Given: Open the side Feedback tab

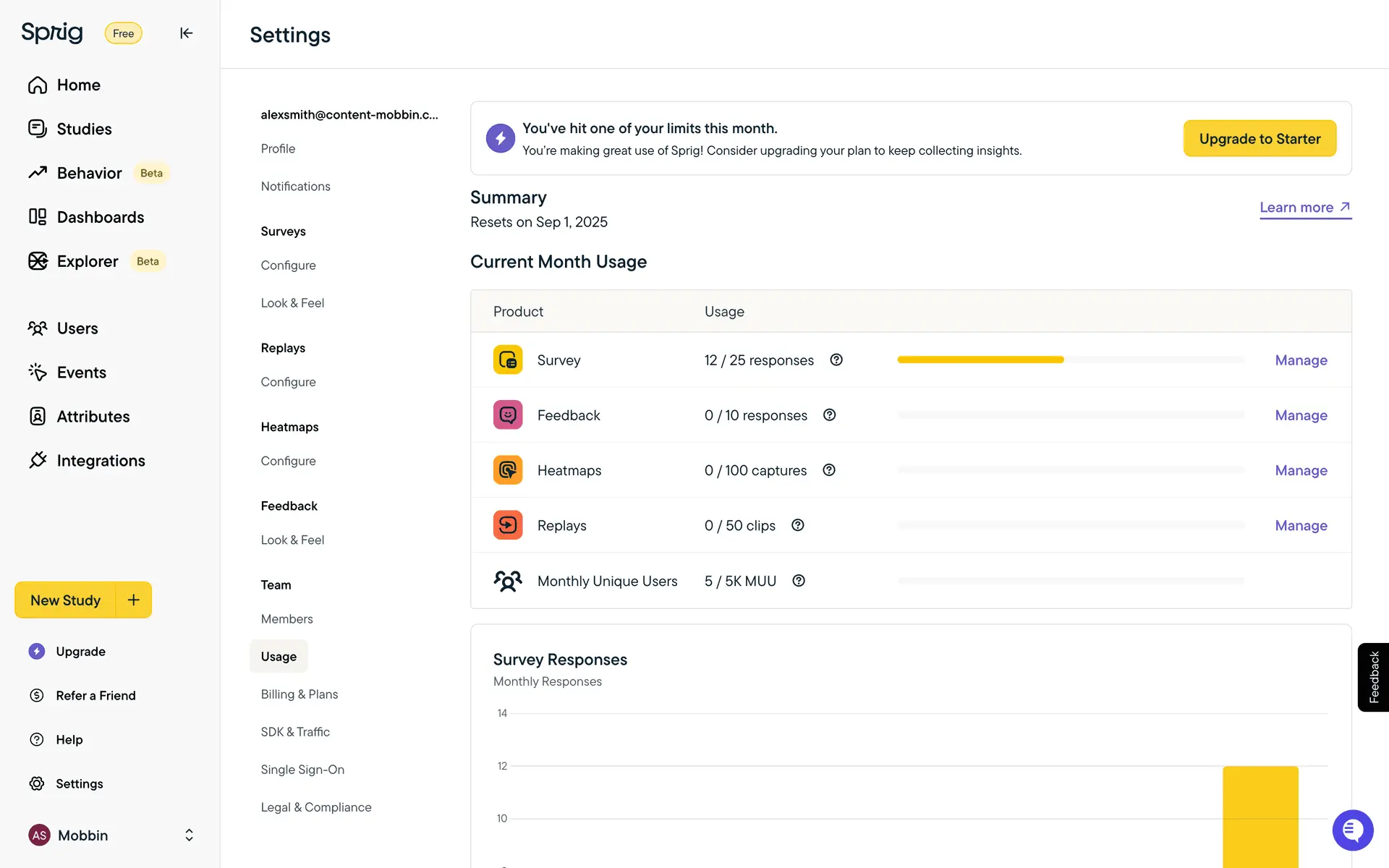Looking at the screenshot, I should coord(1373,677).
